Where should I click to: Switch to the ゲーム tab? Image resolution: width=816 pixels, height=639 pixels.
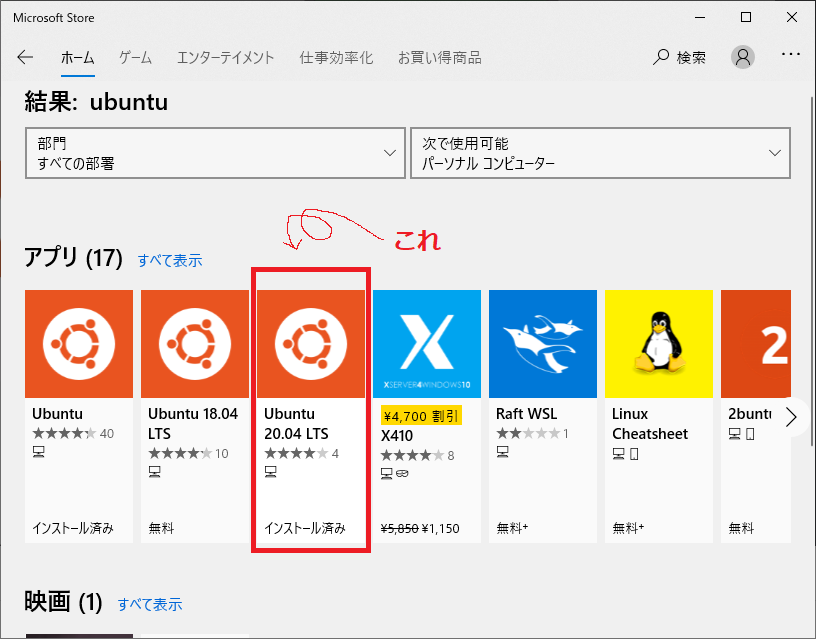135,57
